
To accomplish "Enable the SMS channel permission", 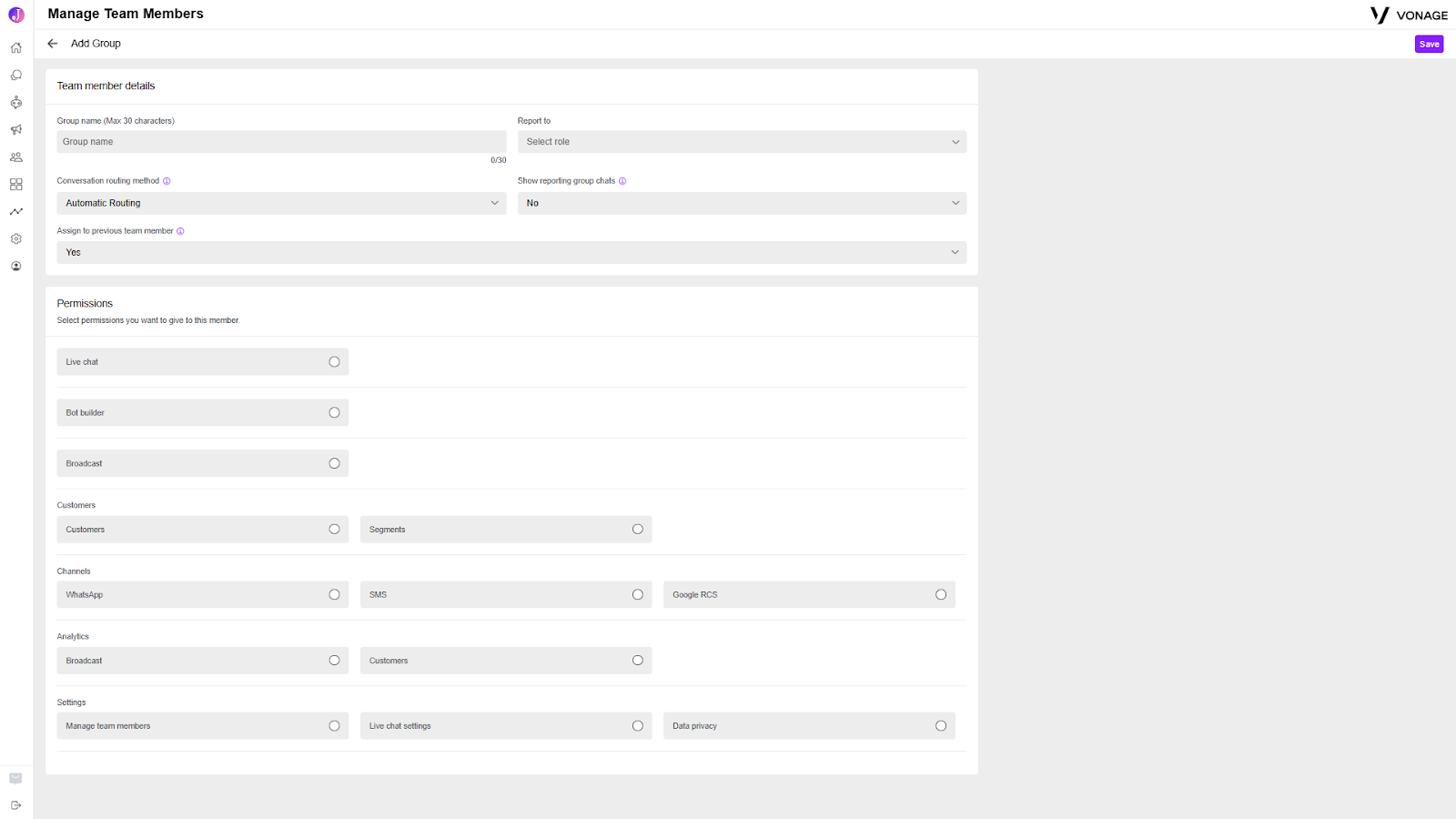I will 638,595.
